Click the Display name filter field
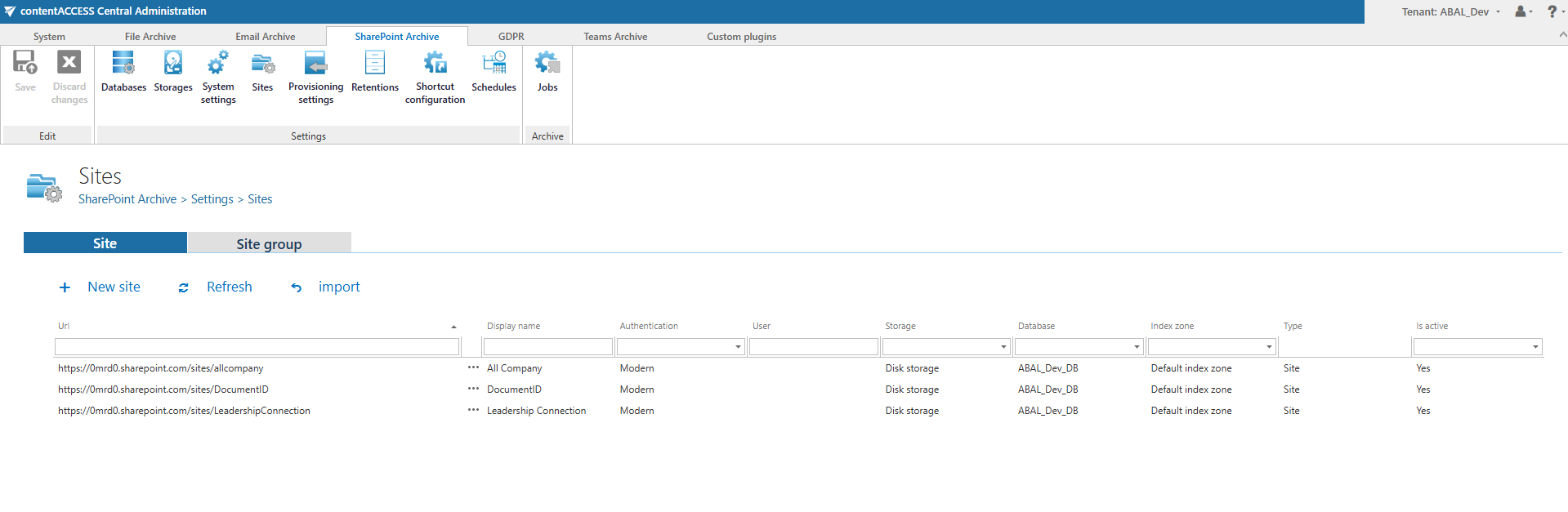 [548, 347]
